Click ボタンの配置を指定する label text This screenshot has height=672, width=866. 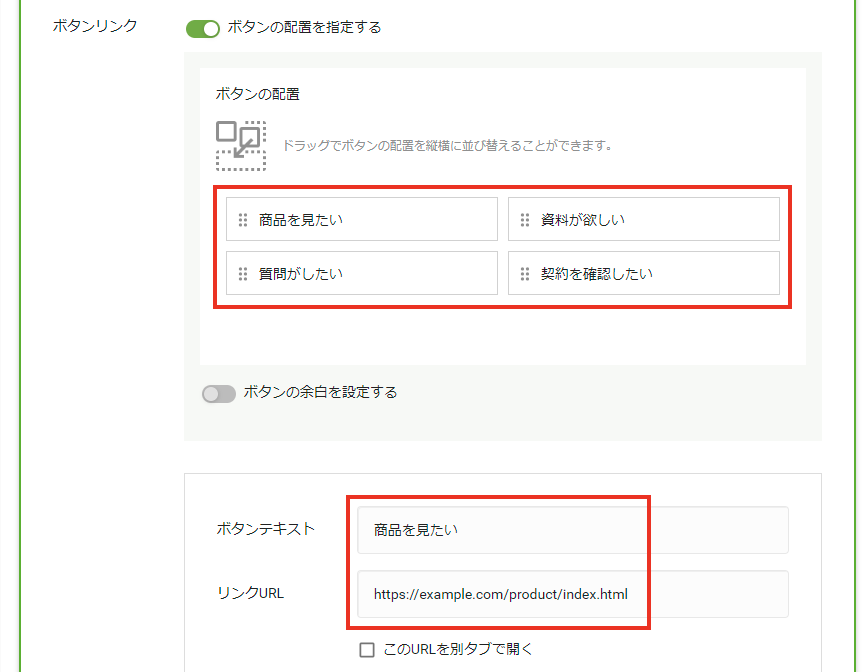pos(304,27)
